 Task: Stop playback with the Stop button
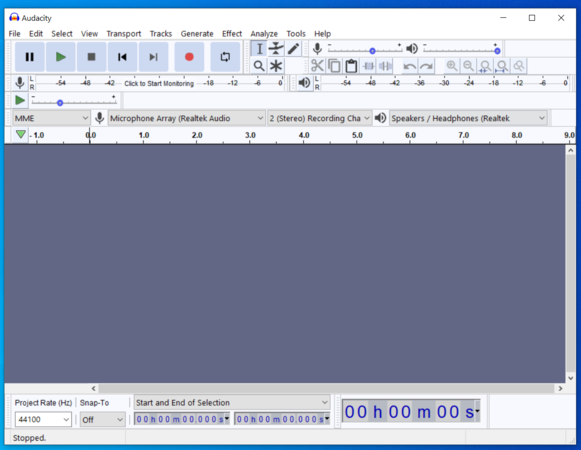point(91,57)
